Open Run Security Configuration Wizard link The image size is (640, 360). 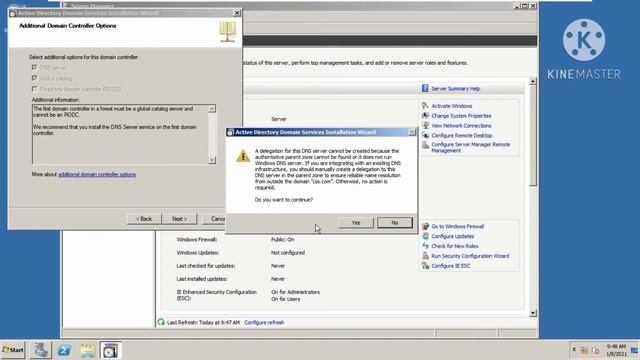tap(470, 256)
